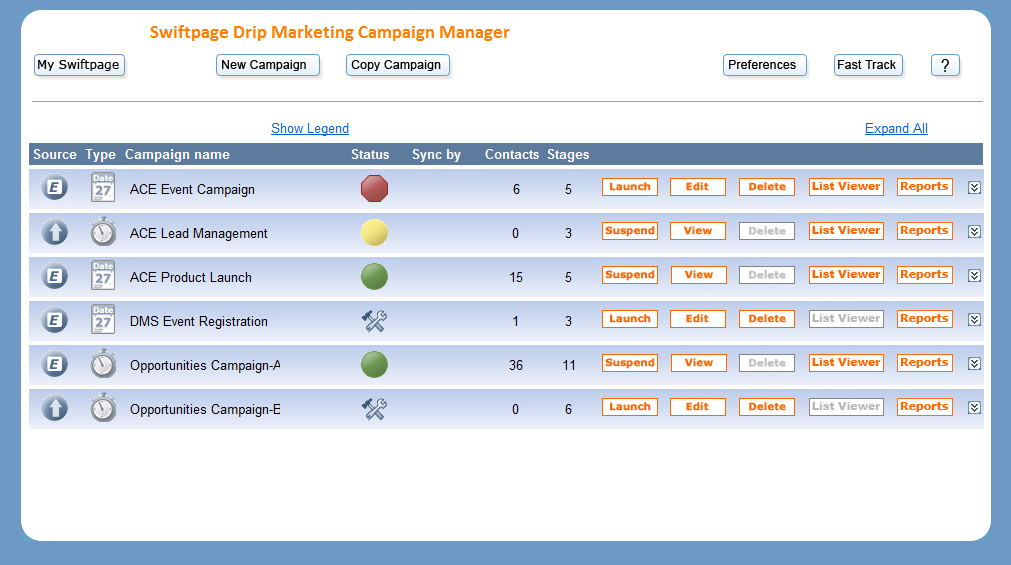Click date calendar icon for ACE Event Campaign
The width and height of the screenshot is (1011, 565).
pyautogui.click(x=103, y=188)
